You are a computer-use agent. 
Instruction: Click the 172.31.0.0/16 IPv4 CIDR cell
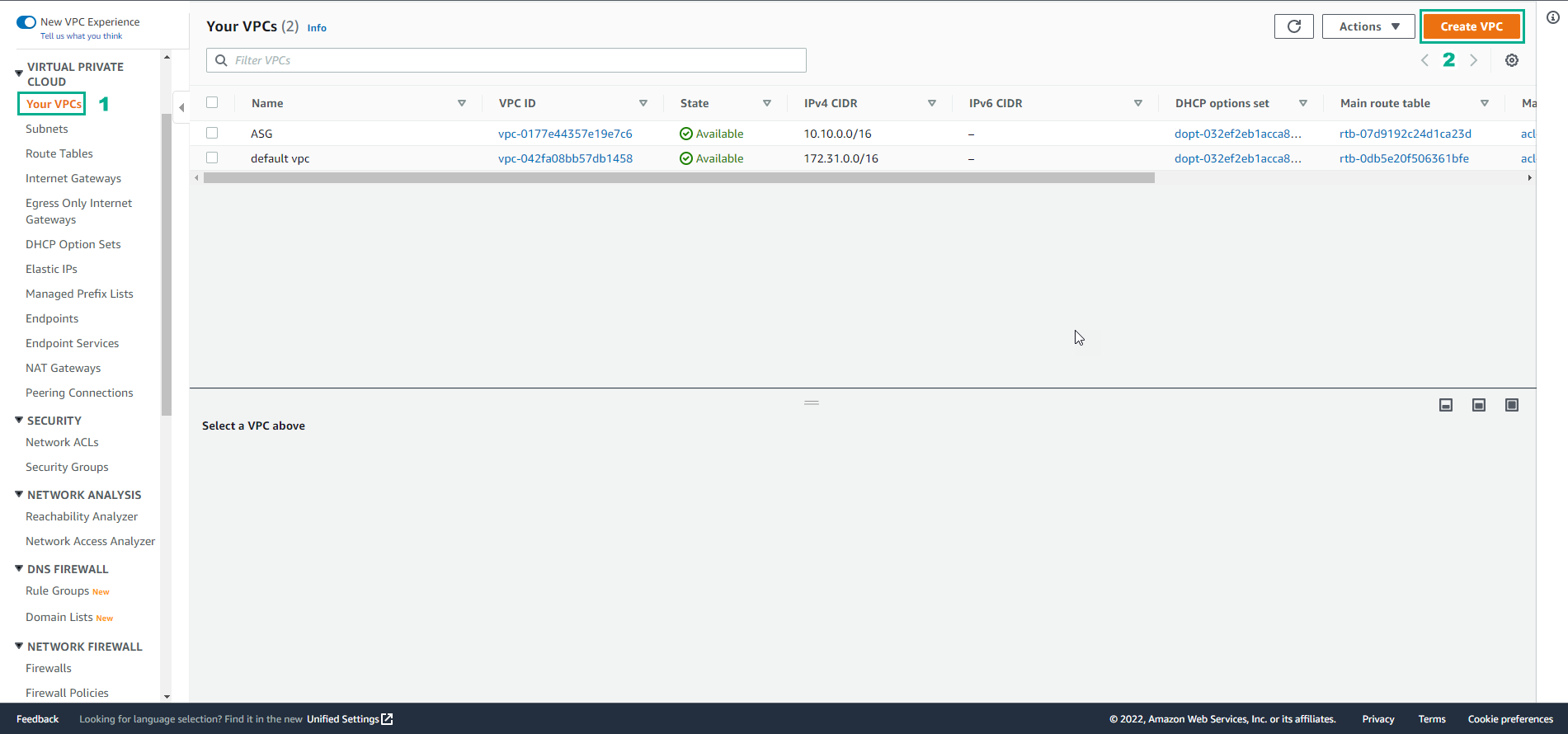pyautogui.click(x=841, y=158)
